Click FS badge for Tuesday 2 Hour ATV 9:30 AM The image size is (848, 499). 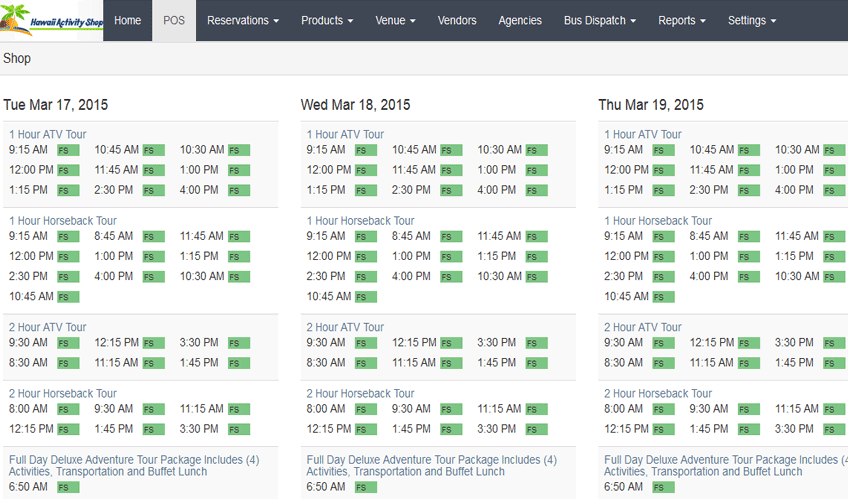[x=68, y=343]
